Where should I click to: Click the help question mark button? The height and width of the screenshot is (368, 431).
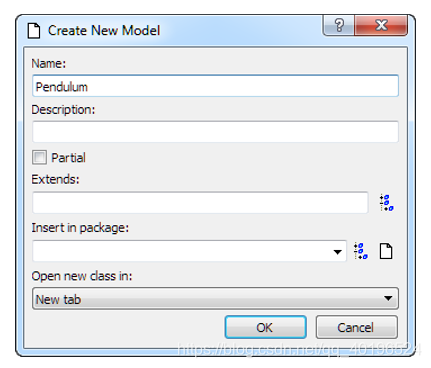point(339,25)
